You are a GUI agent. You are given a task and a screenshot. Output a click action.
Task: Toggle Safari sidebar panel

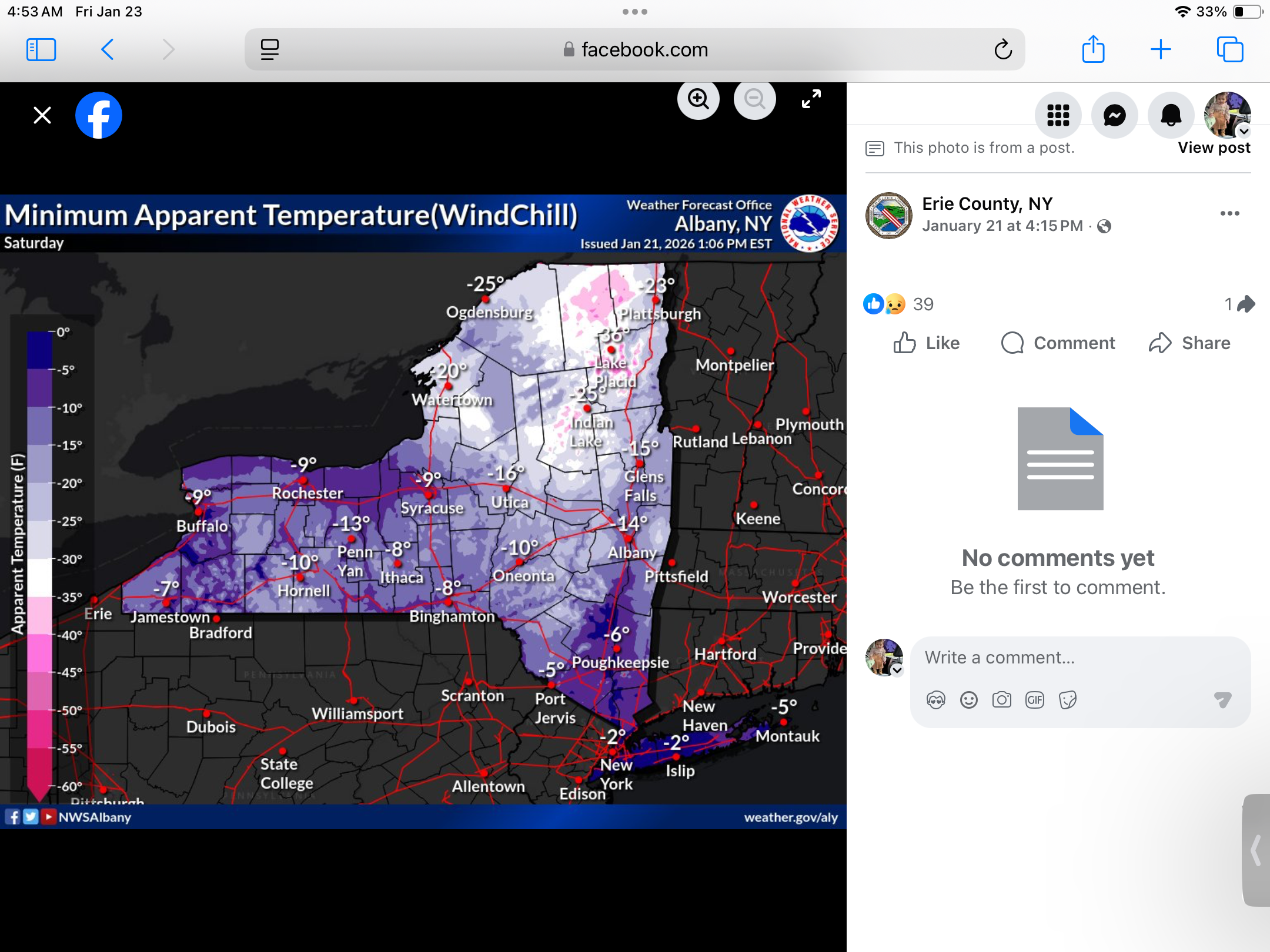(41, 49)
